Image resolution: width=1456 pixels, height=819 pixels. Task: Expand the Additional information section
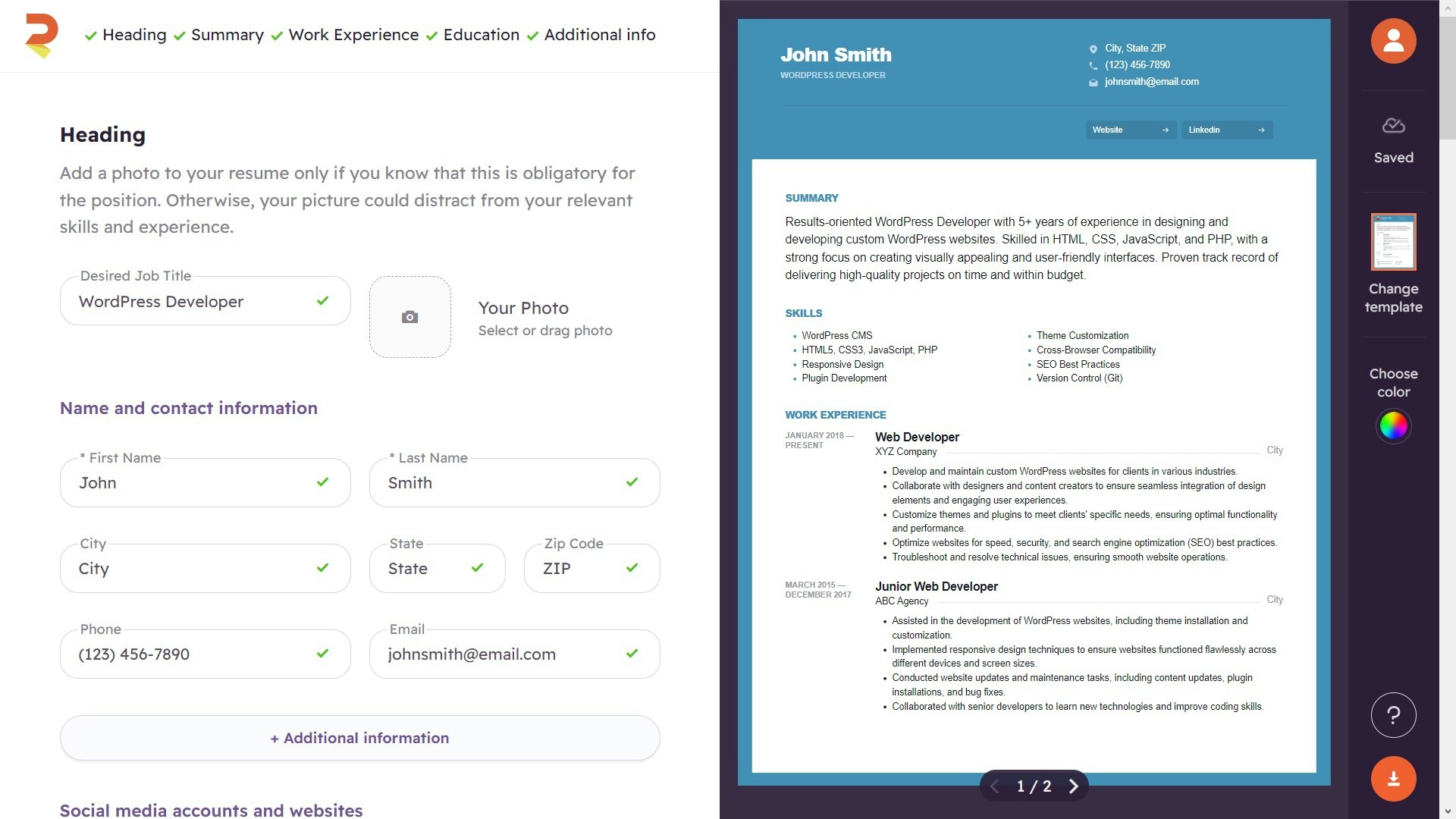click(x=359, y=738)
